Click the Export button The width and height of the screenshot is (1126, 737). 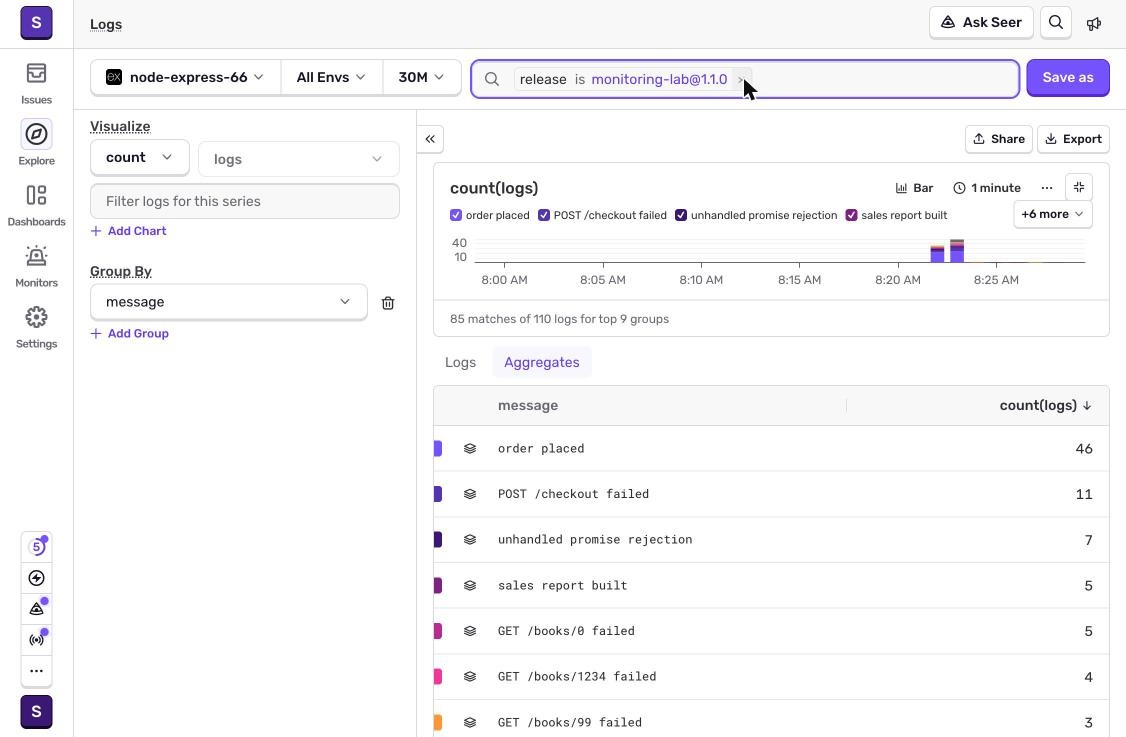click(x=1073, y=139)
